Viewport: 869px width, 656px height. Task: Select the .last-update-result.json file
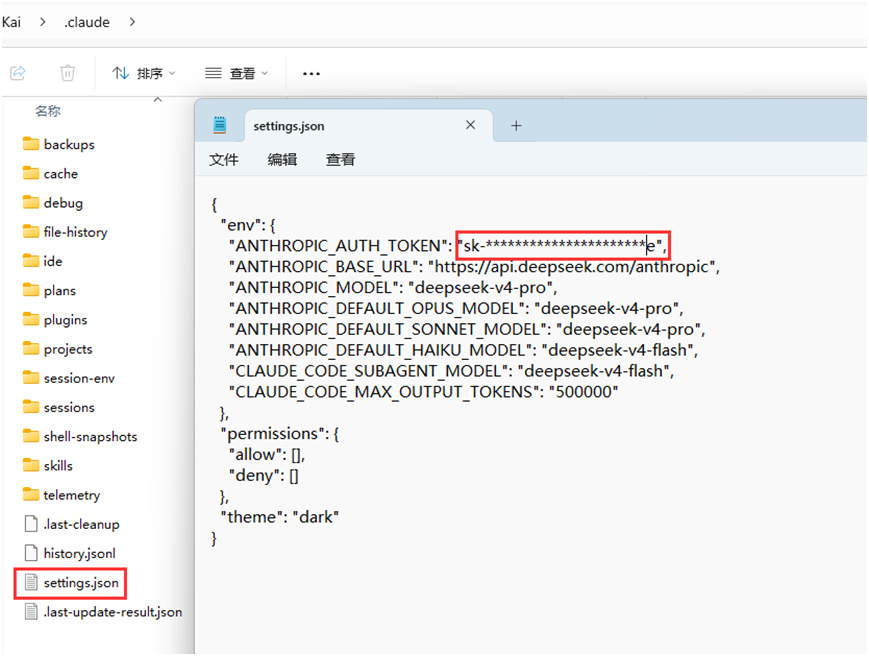click(x=103, y=612)
